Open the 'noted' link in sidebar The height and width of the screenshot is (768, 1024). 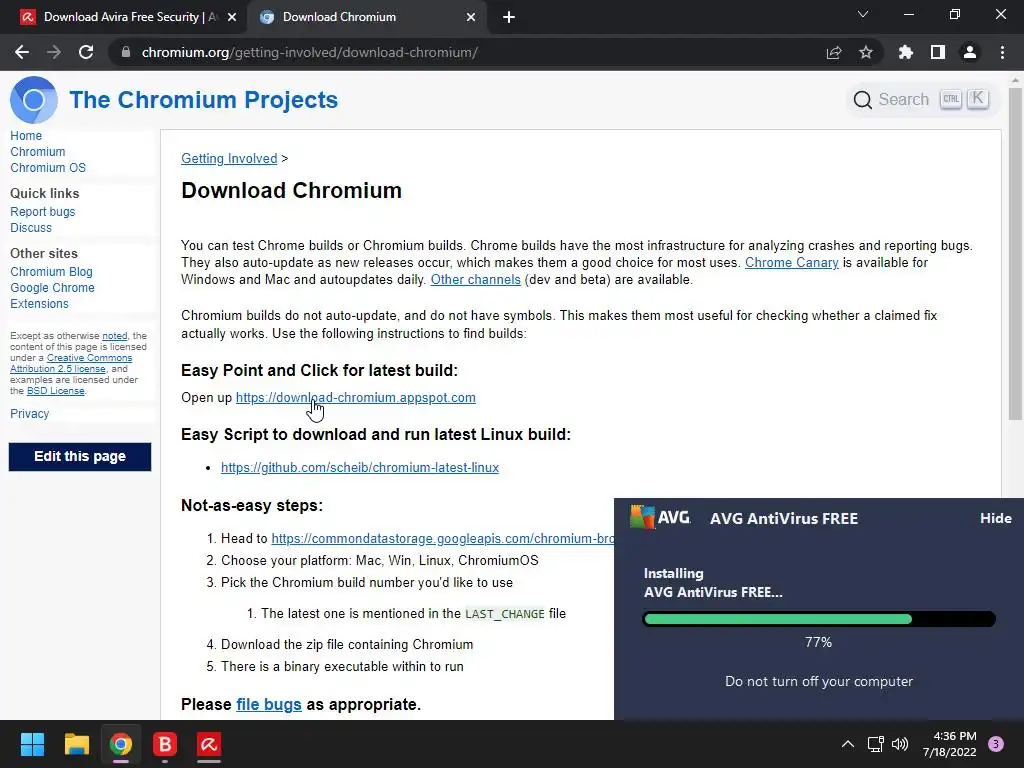click(115, 336)
